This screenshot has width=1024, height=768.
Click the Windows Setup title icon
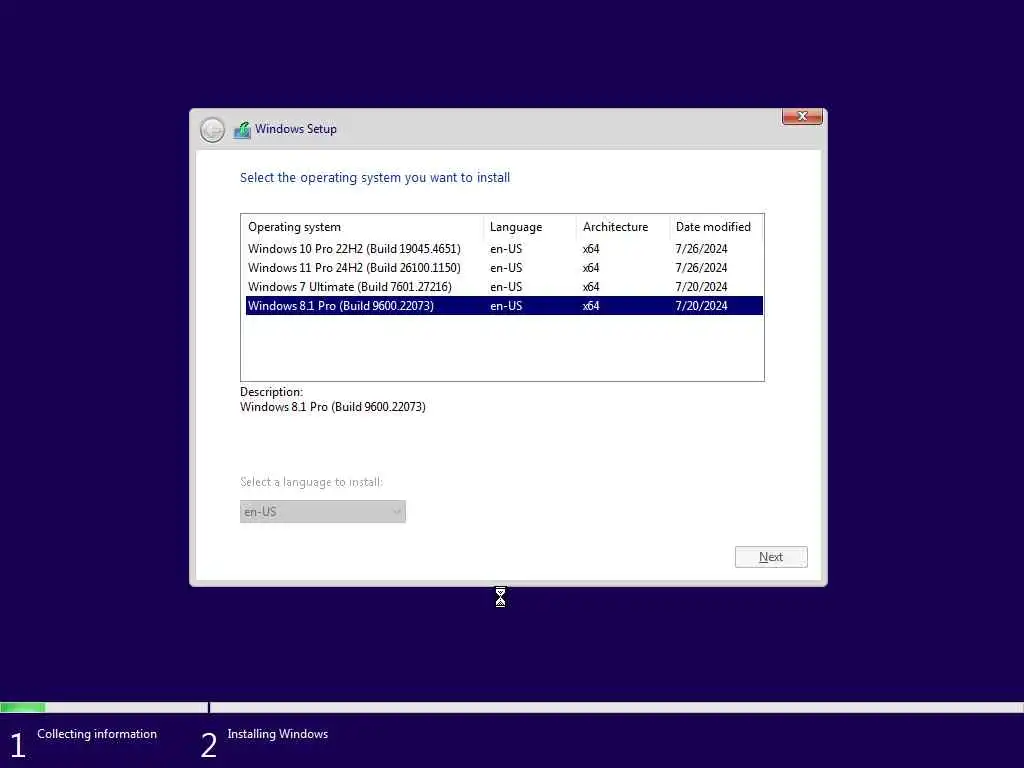242,130
